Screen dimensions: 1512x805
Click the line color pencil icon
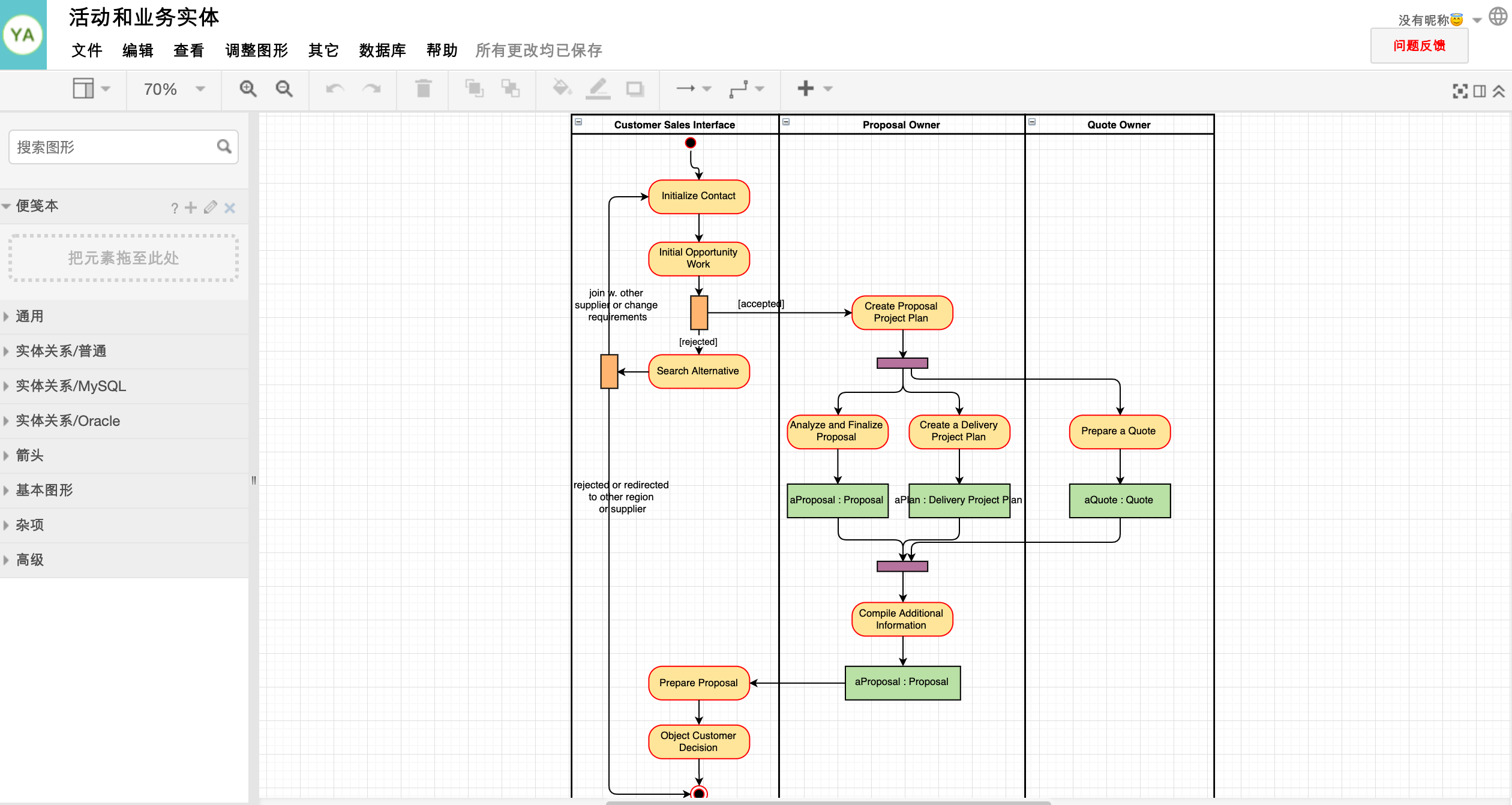[x=598, y=89]
